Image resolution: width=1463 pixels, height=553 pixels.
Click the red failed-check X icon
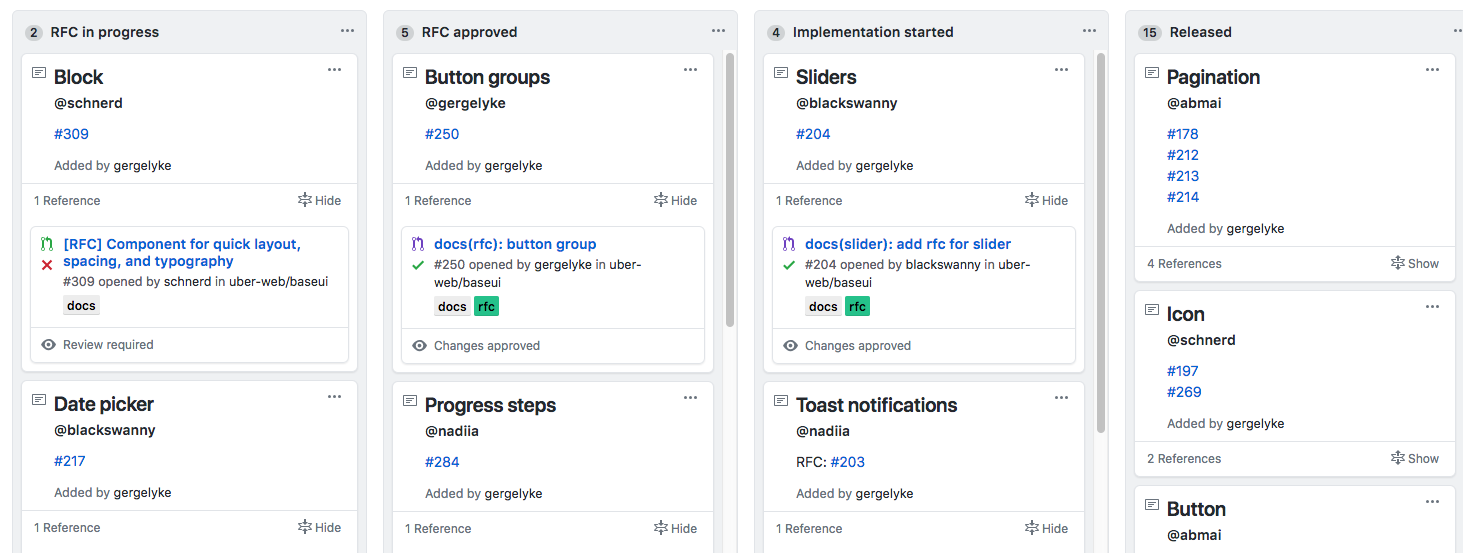(x=47, y=265)
